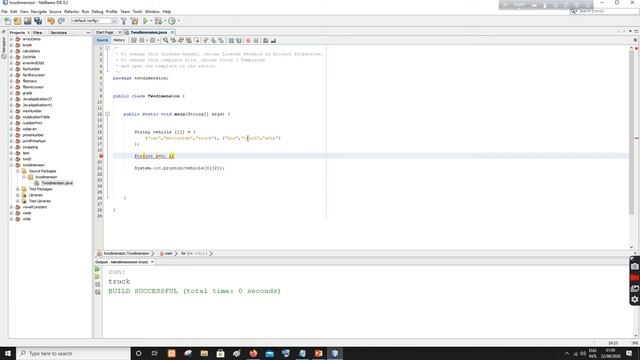
Task: Click the Redo toolbar icon
Action: coord(61,21)
